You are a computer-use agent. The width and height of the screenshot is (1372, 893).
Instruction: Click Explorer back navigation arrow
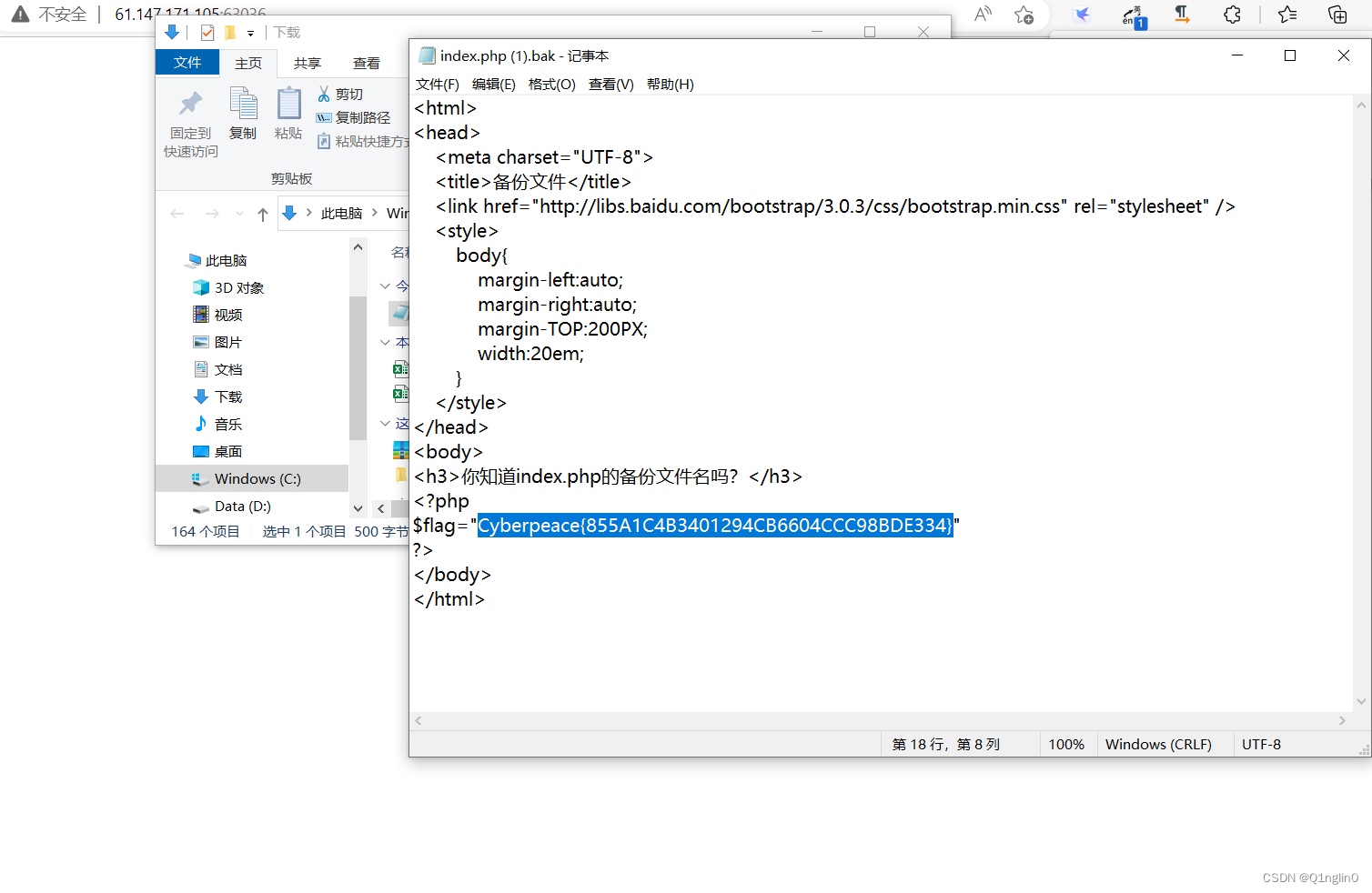click(x=177, y=214)
